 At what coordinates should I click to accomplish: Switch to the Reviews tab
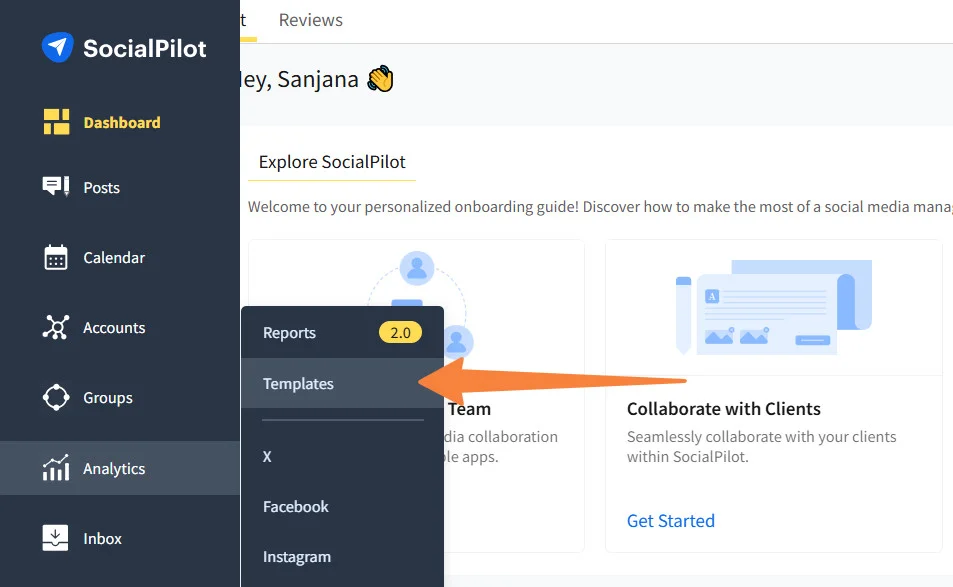[310, 19]
